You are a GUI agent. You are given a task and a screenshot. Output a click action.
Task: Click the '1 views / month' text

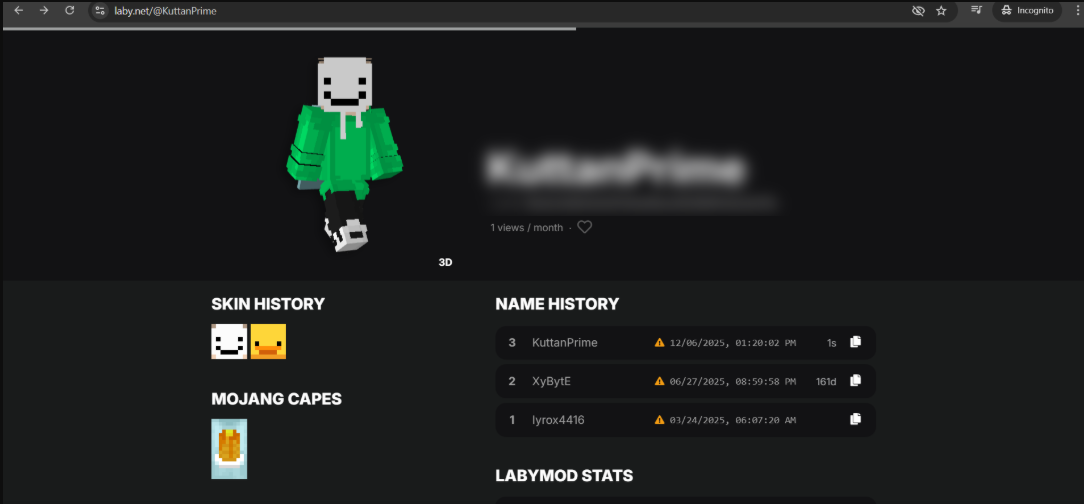[x=527, y=227]
